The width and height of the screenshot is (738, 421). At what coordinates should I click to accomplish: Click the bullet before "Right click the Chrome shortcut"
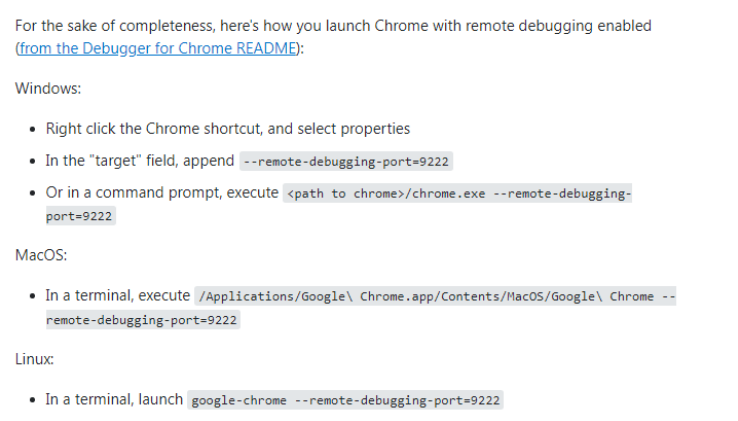[x=34, y=130]
